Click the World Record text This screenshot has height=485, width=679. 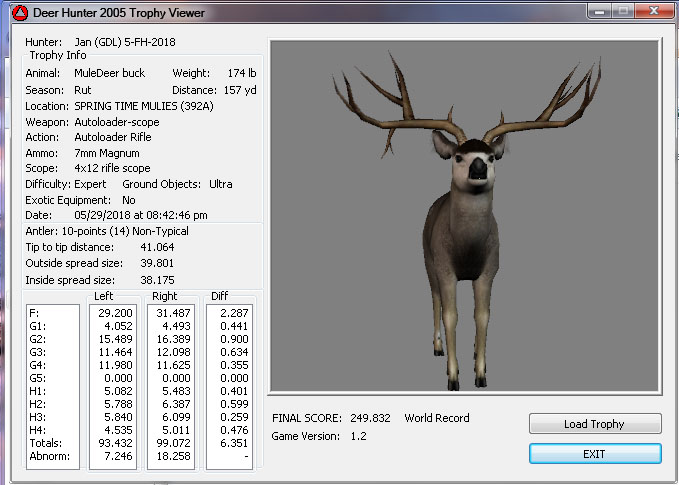pos(436,418)
